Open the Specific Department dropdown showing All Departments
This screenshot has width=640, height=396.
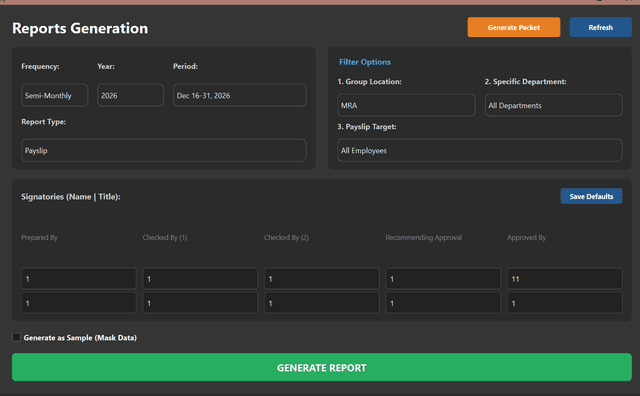click(553, 105)
